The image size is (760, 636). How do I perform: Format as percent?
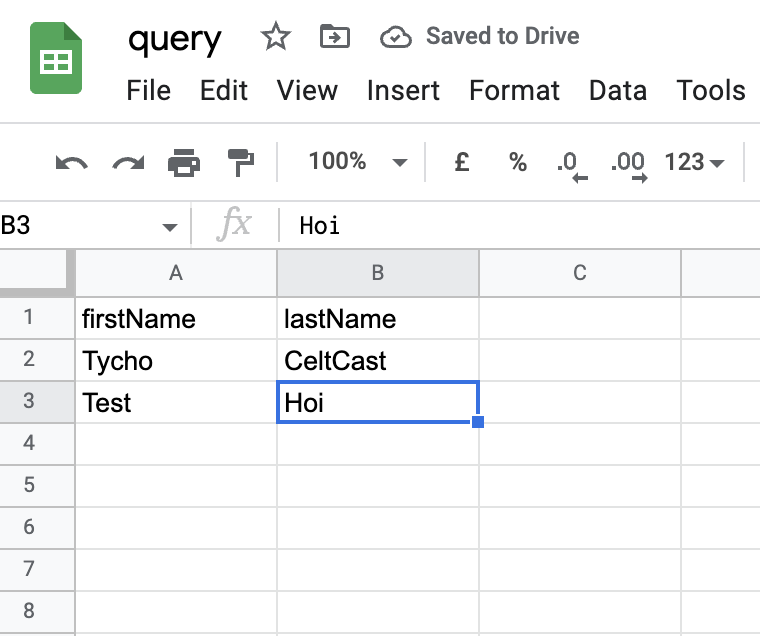click(x=518, y=162)
